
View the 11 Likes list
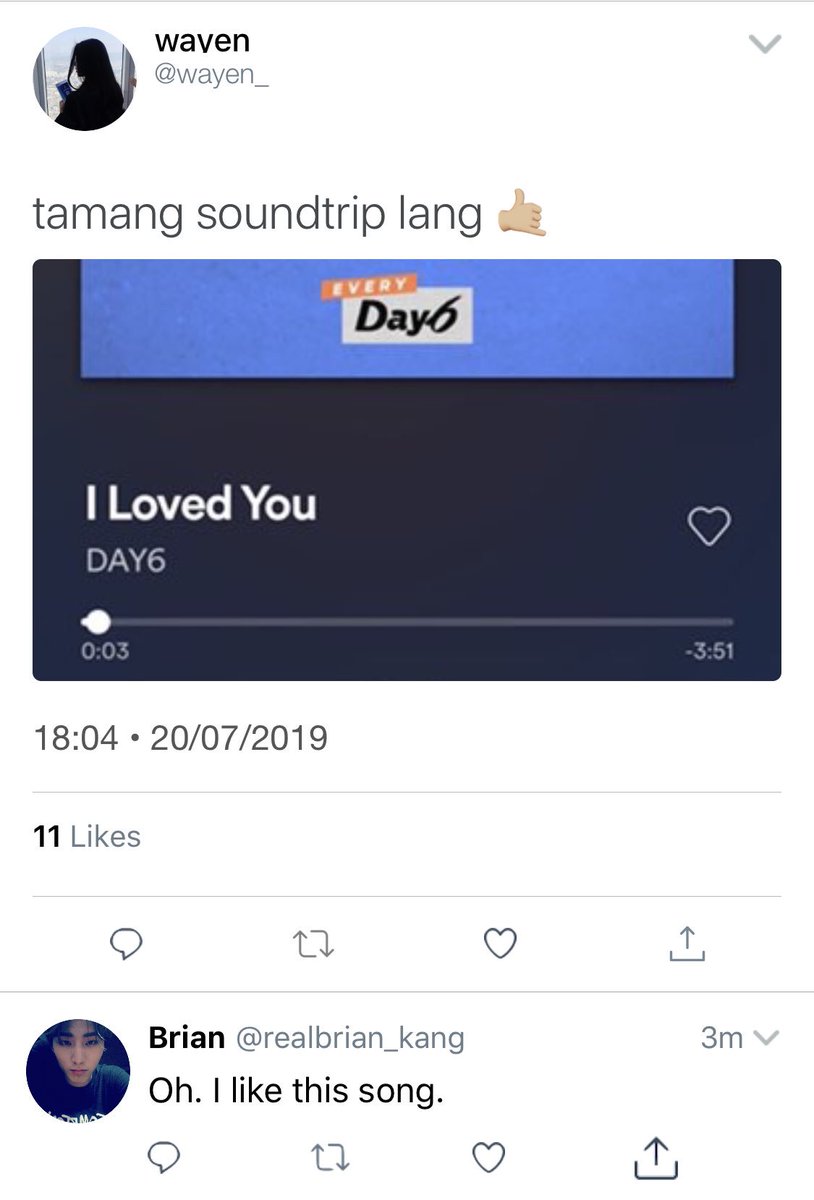click(x=87, y=836)
